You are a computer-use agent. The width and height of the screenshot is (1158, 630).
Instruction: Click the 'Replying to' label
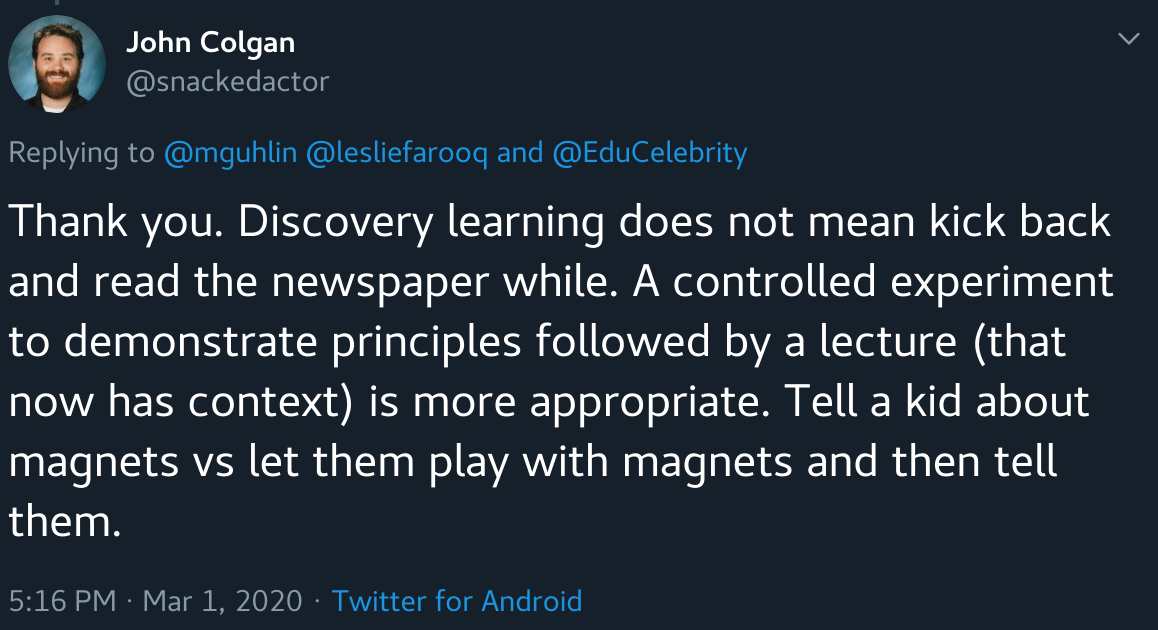pos(82,153)
